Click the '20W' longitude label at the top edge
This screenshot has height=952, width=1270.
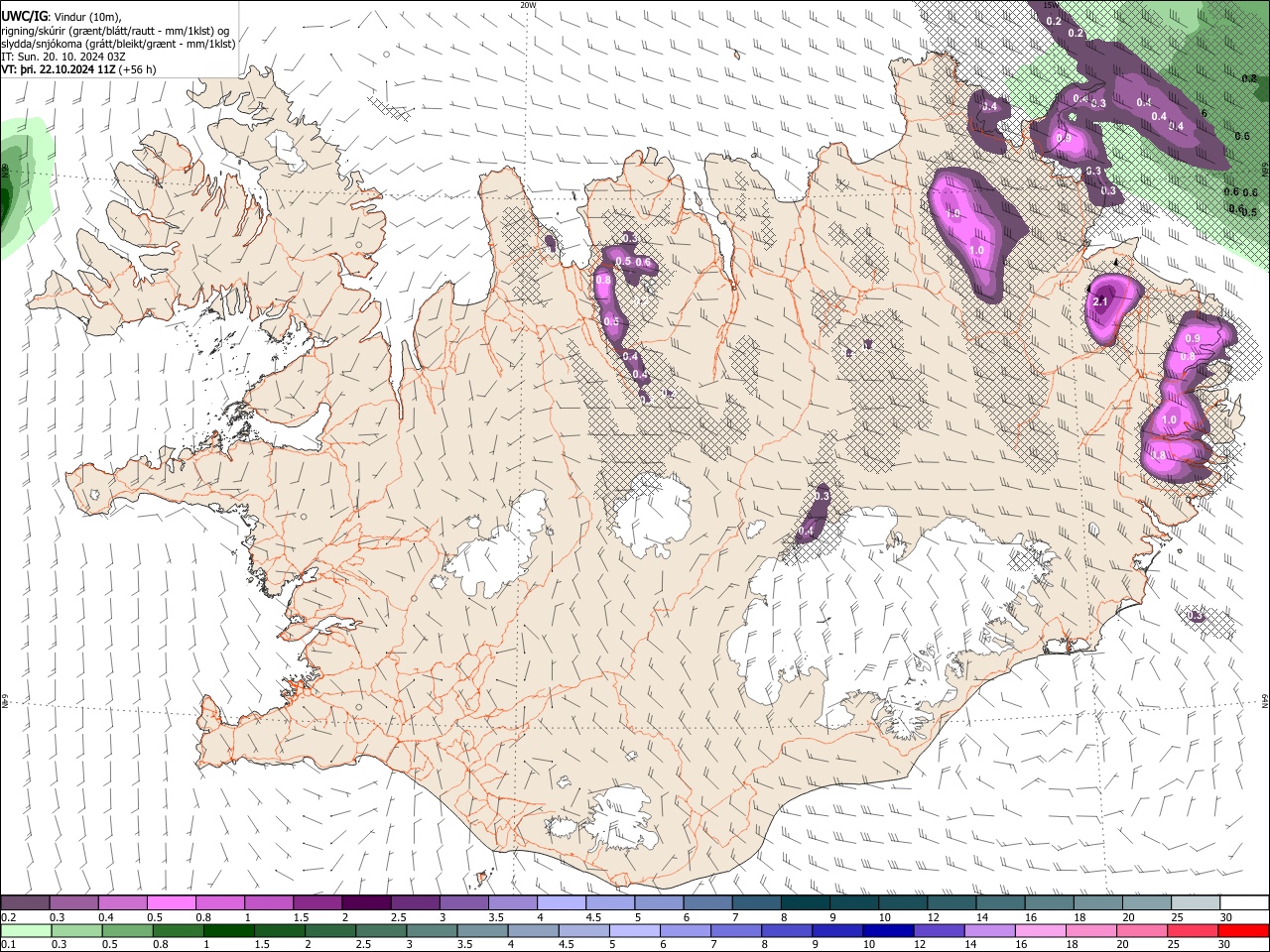pos(528,5)
